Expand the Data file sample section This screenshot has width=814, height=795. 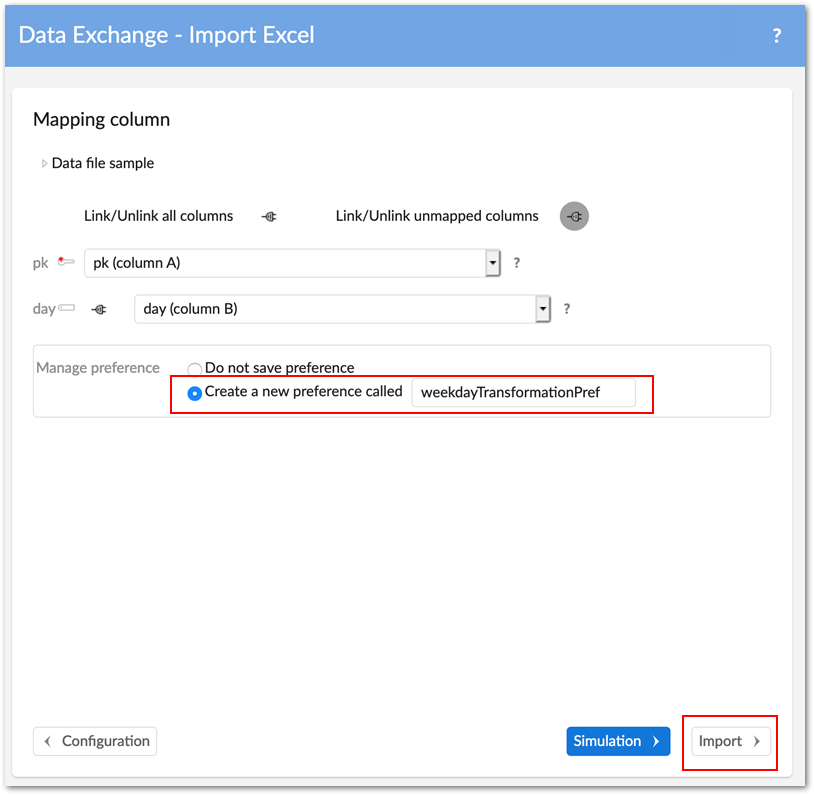45,163
